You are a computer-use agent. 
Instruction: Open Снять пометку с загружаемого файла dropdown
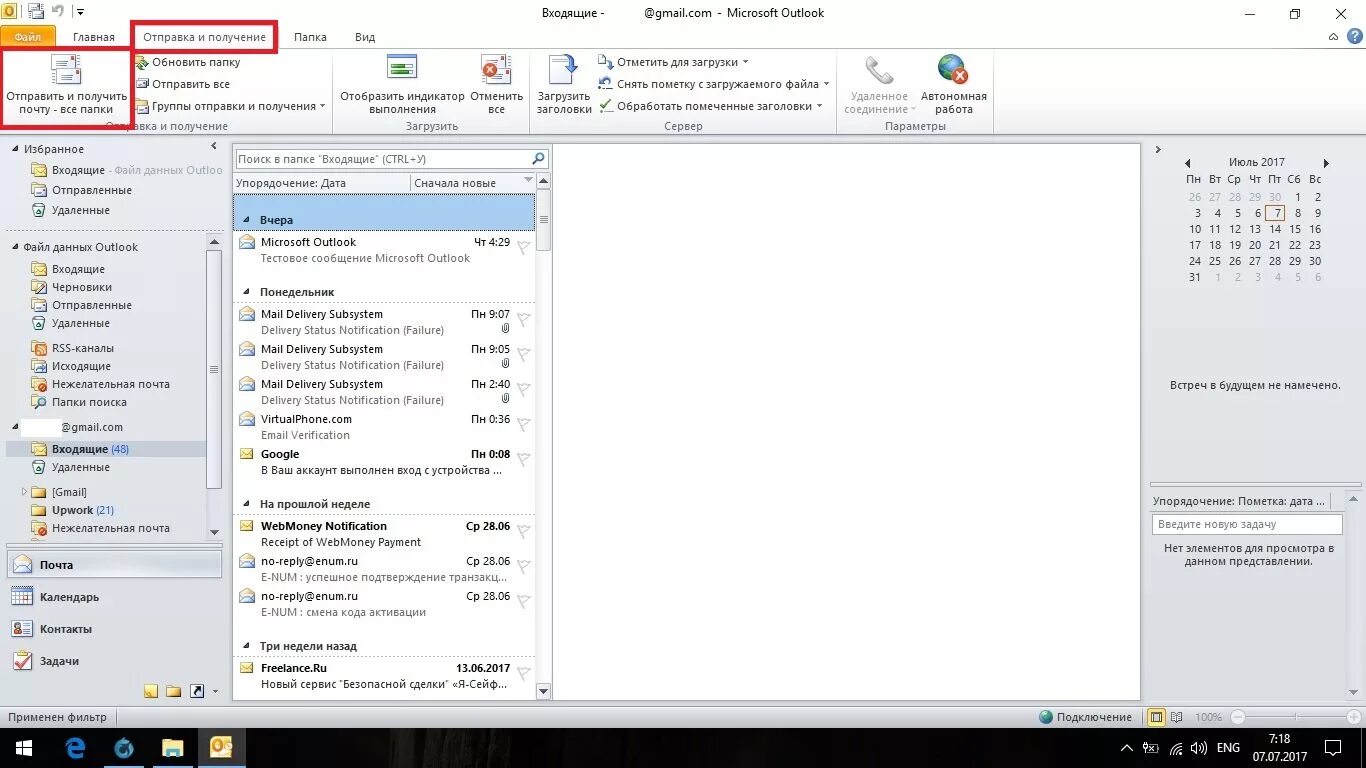click(715, 84)
